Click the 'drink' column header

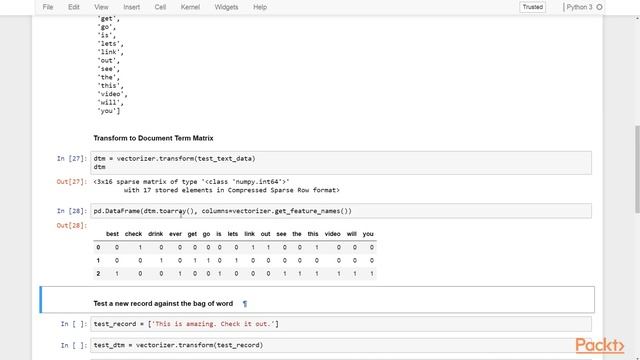(156, 234)
